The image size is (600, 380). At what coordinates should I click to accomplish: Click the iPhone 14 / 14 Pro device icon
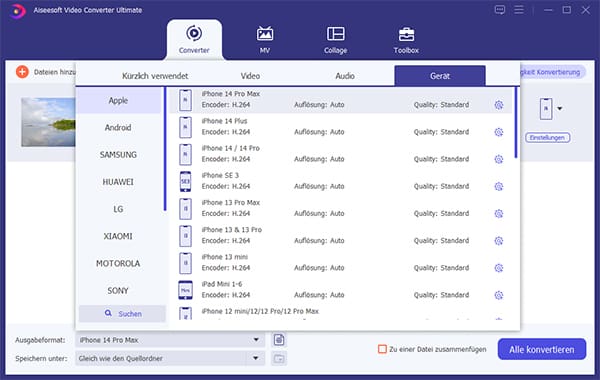pyautogui.click(x=186, y=154)
